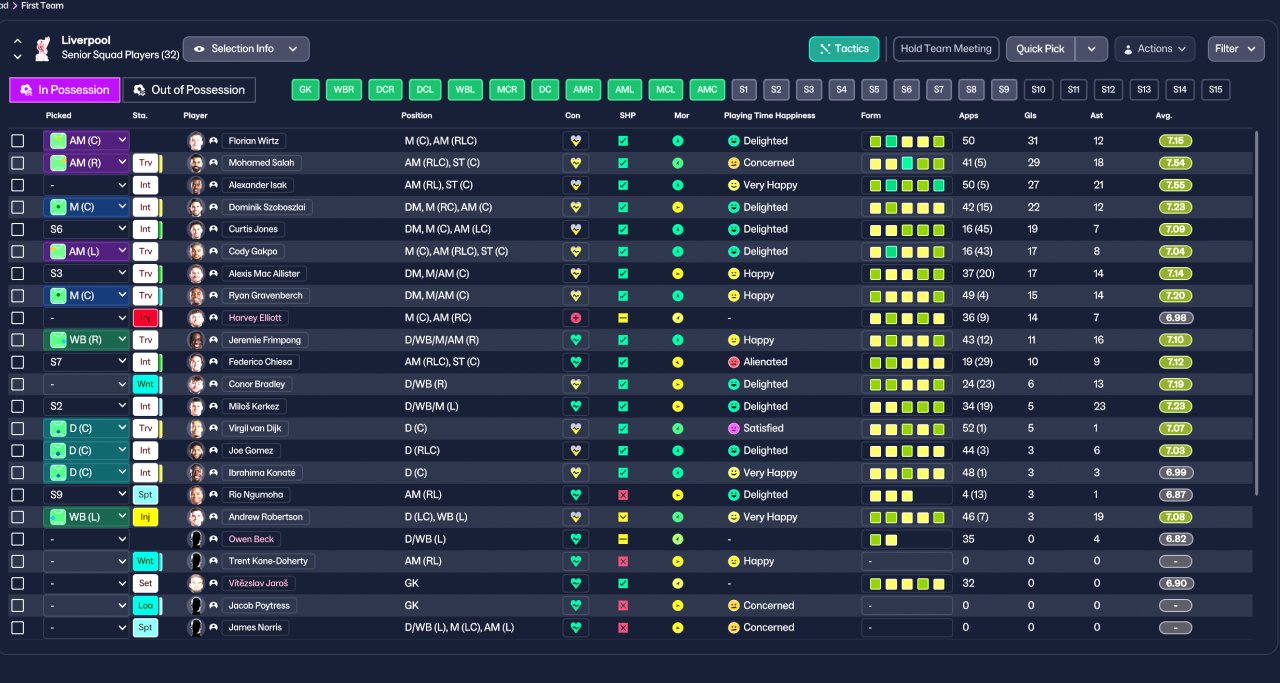Click Alexander Isak's 7.55 average rating pill

coord(1175,185)
